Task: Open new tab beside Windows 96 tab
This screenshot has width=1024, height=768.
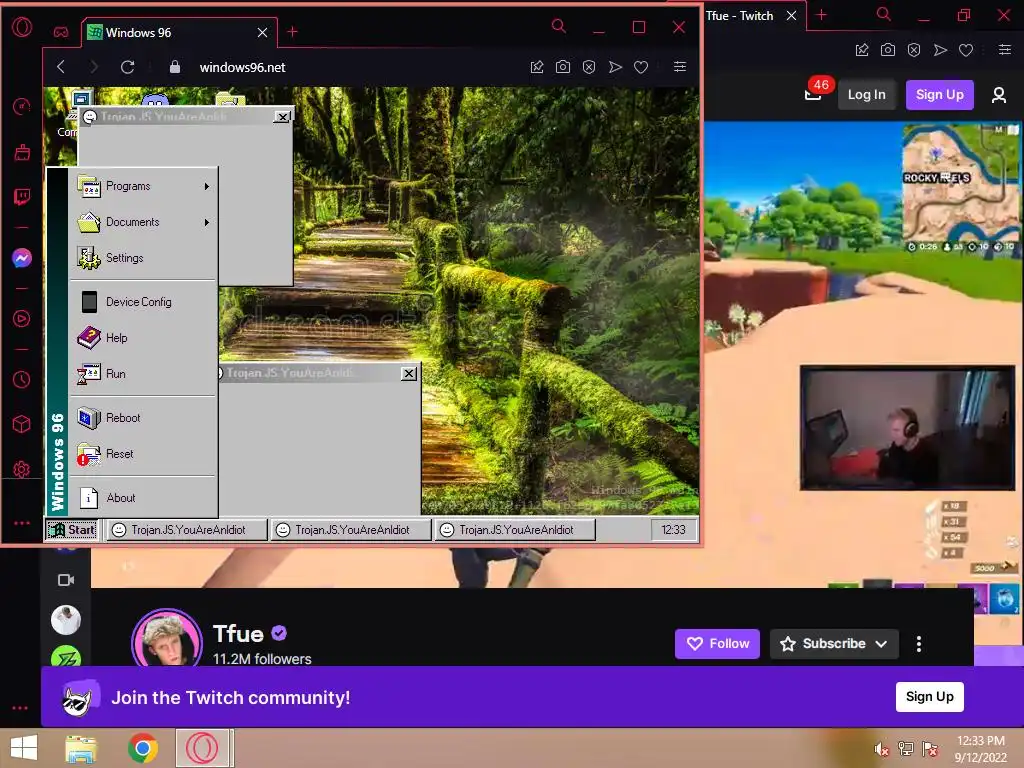Action: tap(293, 32)
